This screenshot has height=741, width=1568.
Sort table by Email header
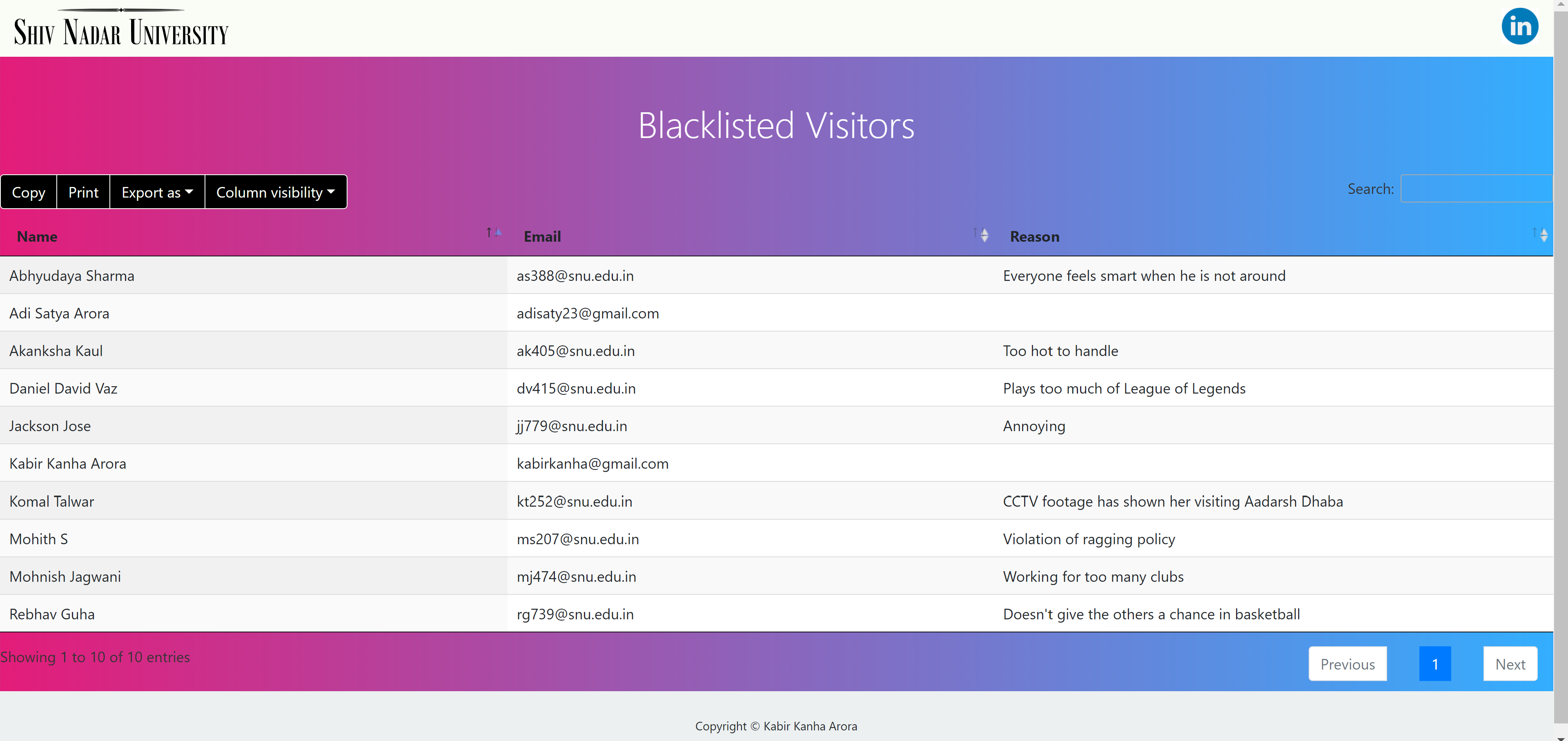click(x=542, y=237)
